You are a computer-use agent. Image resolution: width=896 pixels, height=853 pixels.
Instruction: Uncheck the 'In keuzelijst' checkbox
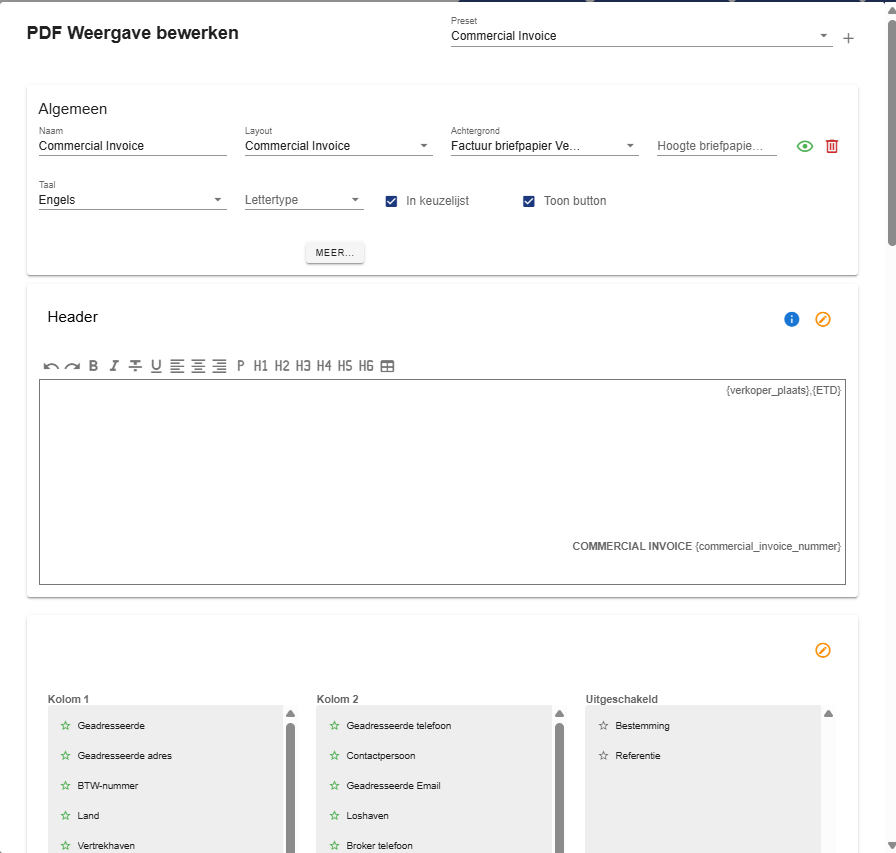coord(392,201)
